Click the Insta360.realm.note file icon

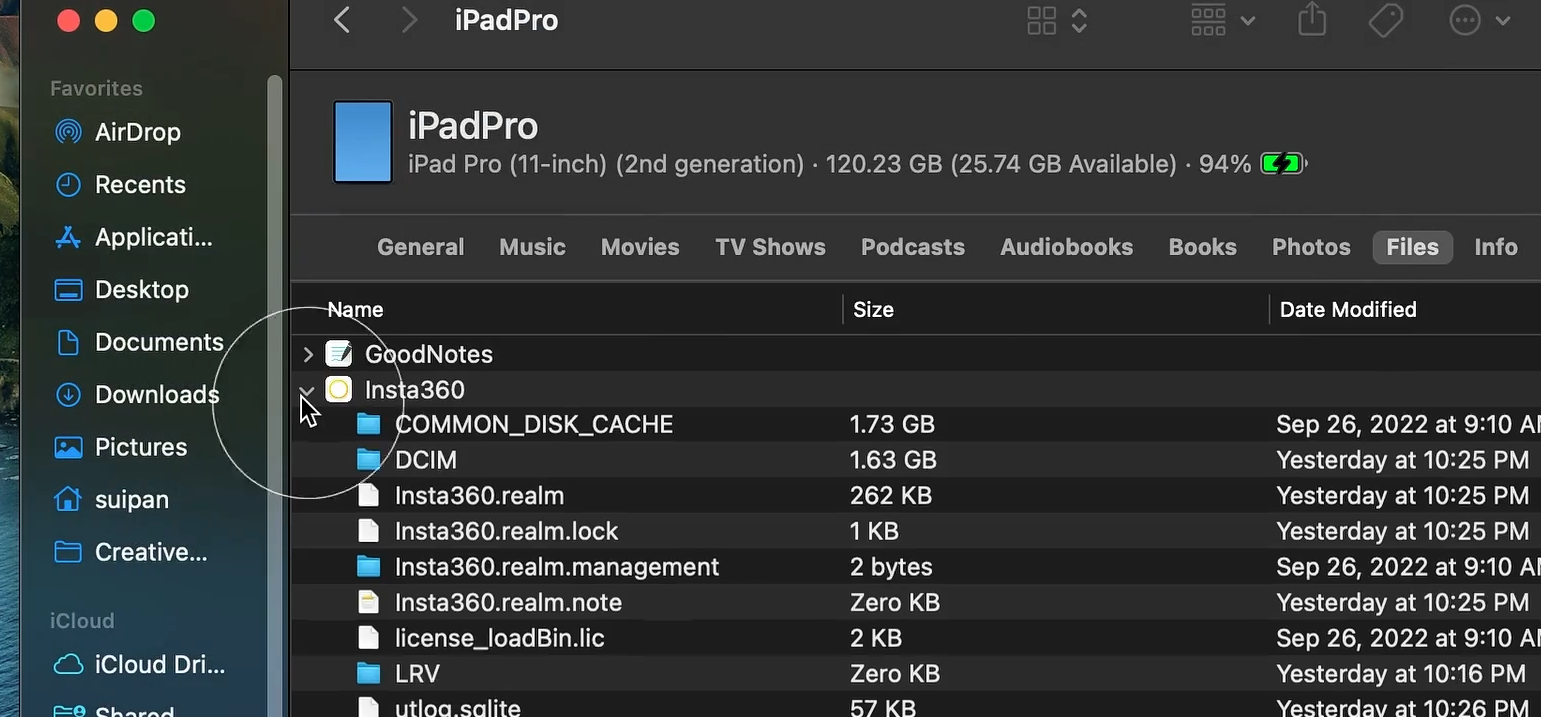(369, 602)
